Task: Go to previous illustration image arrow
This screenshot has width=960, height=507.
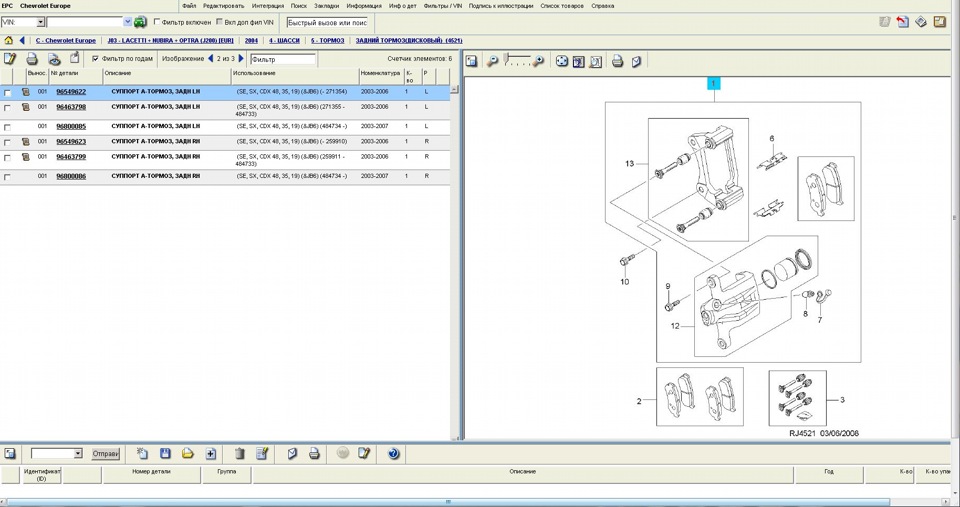Action: point(211,59)
